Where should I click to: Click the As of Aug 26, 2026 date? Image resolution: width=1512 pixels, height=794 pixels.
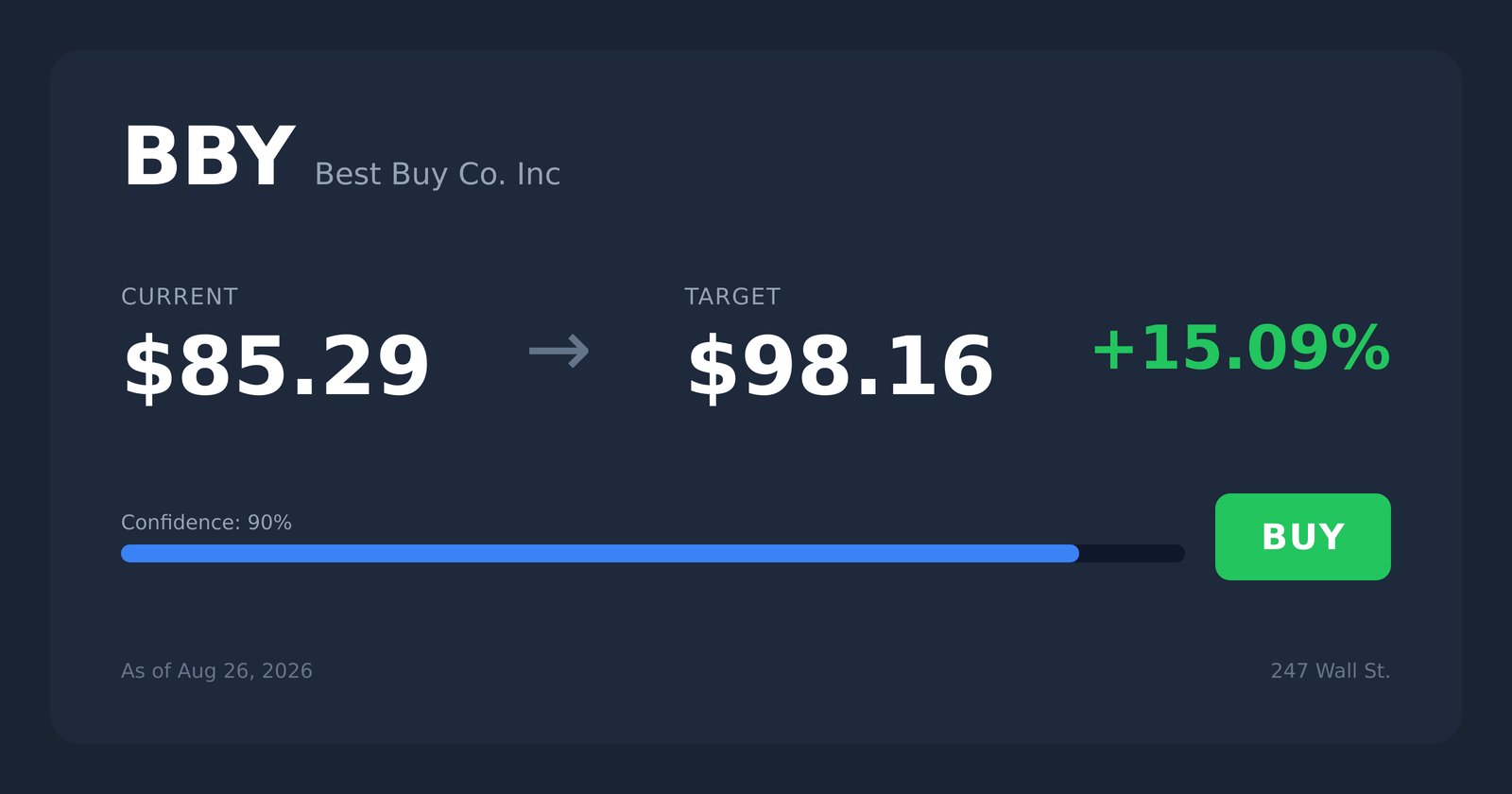tap(216, 671)
